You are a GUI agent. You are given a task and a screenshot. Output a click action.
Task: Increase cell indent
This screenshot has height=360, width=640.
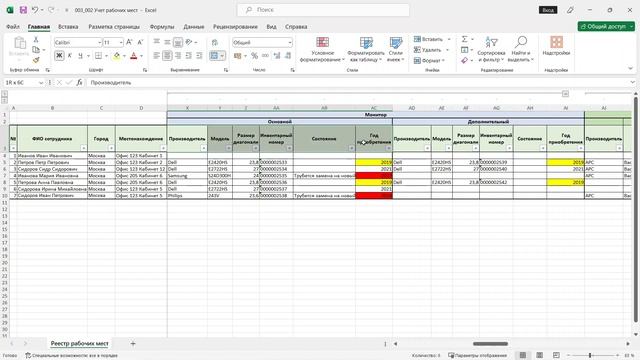coord(199,56)
